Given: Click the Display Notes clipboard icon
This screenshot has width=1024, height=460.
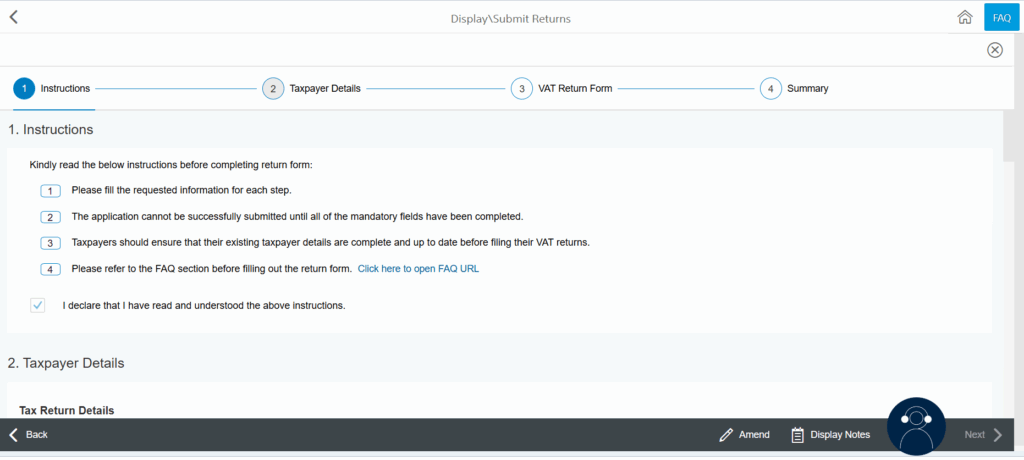Looking at the screenshot, I should pos(797,435).
